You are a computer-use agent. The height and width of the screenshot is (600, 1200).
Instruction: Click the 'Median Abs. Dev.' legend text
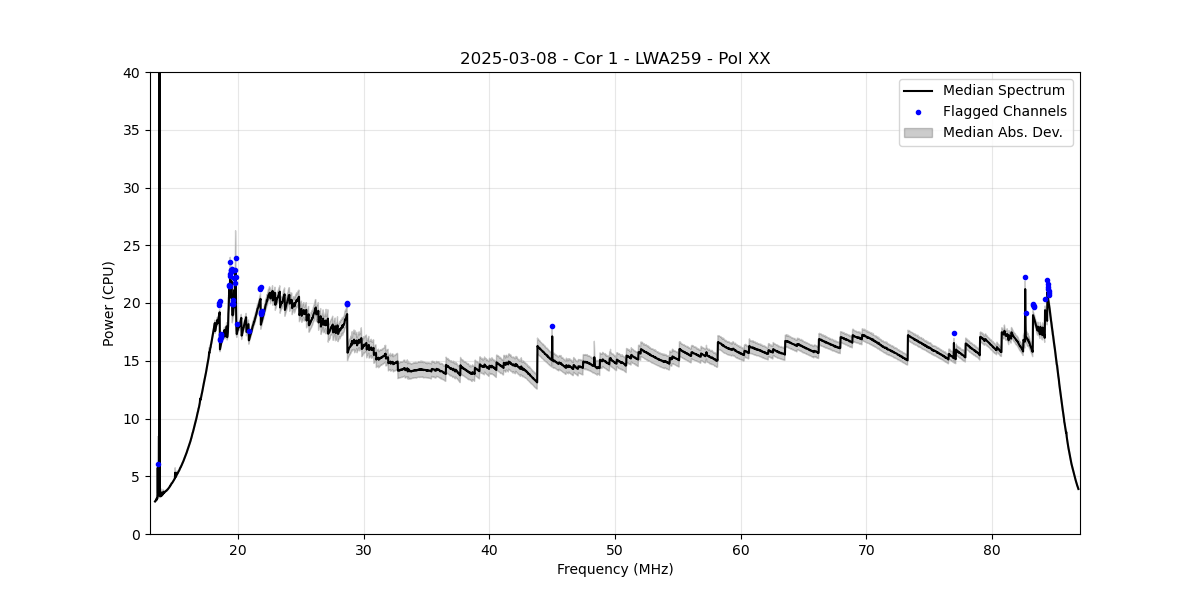click(1002, 132)
